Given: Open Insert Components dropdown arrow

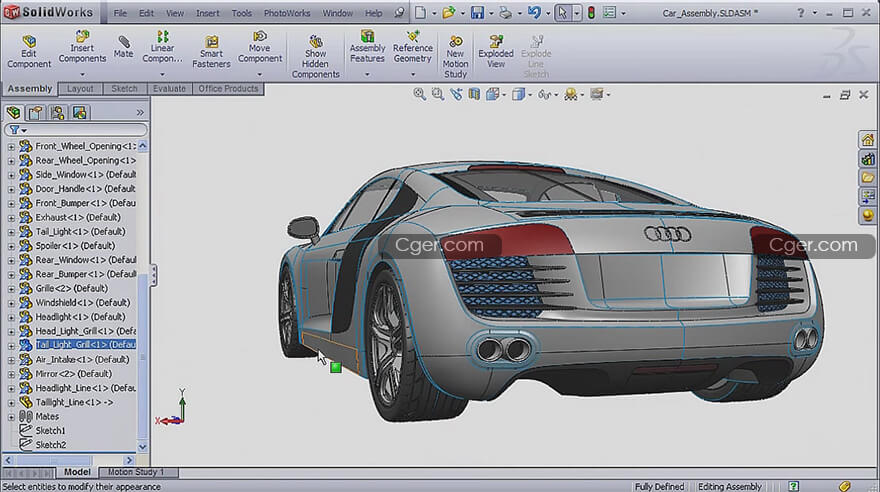Looking at the screenshot, I should point(82,74).
